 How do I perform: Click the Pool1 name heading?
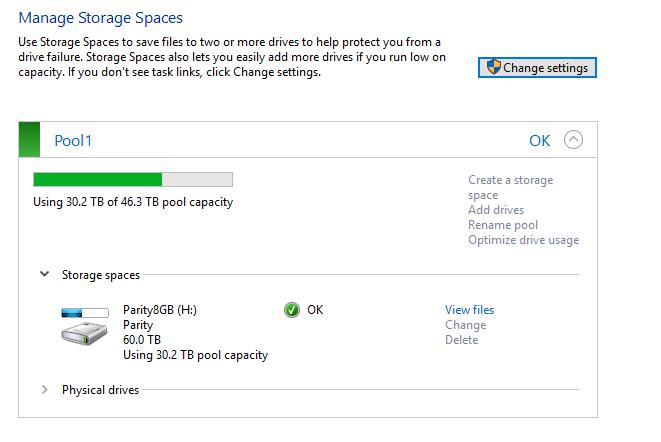point(73,141)
